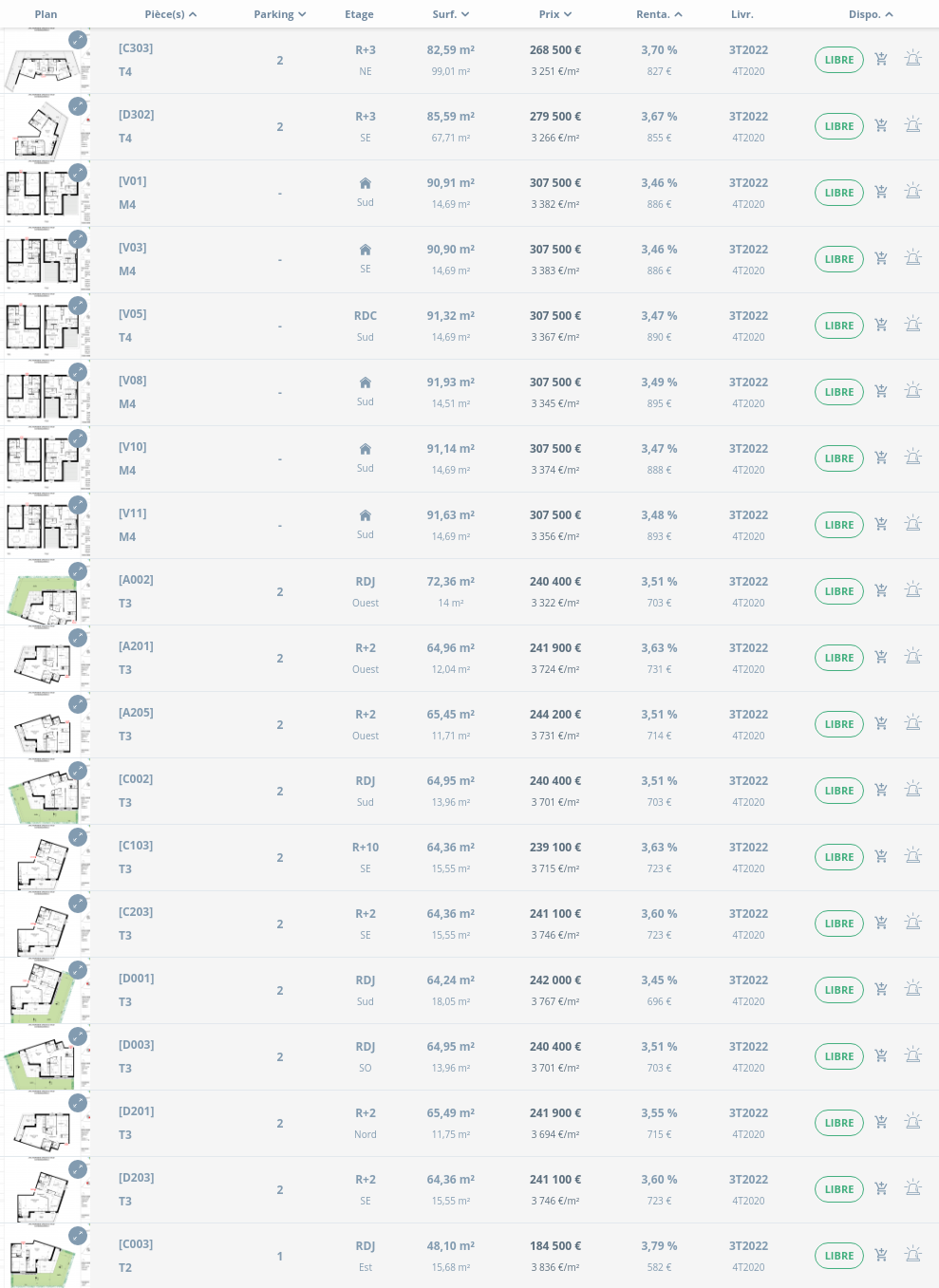The width and height of the screenshot is (939, 1288).
Task: Open the floor plan thumbnail of lot D003
Action: click(x=43, y=1057)
